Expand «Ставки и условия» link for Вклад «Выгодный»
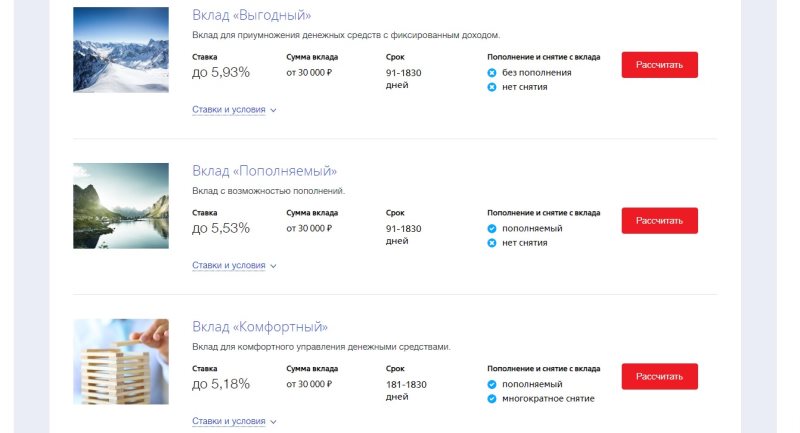The image size is (800, 433). coord(229,110)
